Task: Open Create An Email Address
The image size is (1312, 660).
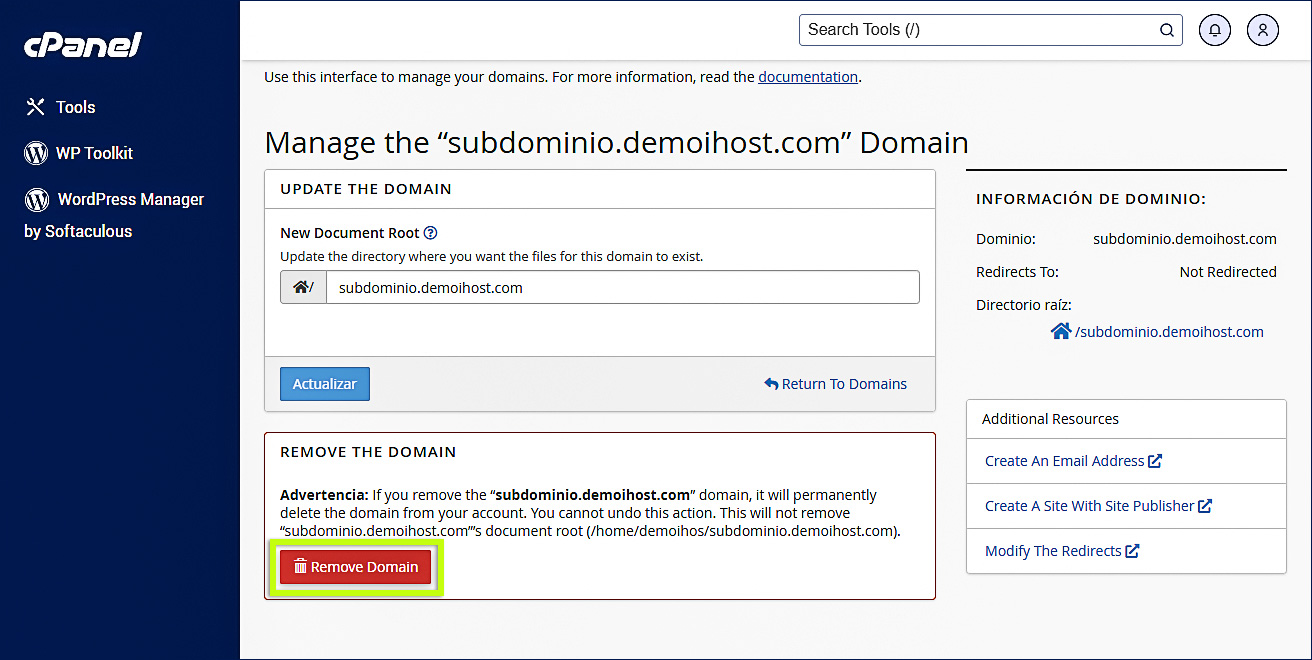Action: pos(1073,461)
